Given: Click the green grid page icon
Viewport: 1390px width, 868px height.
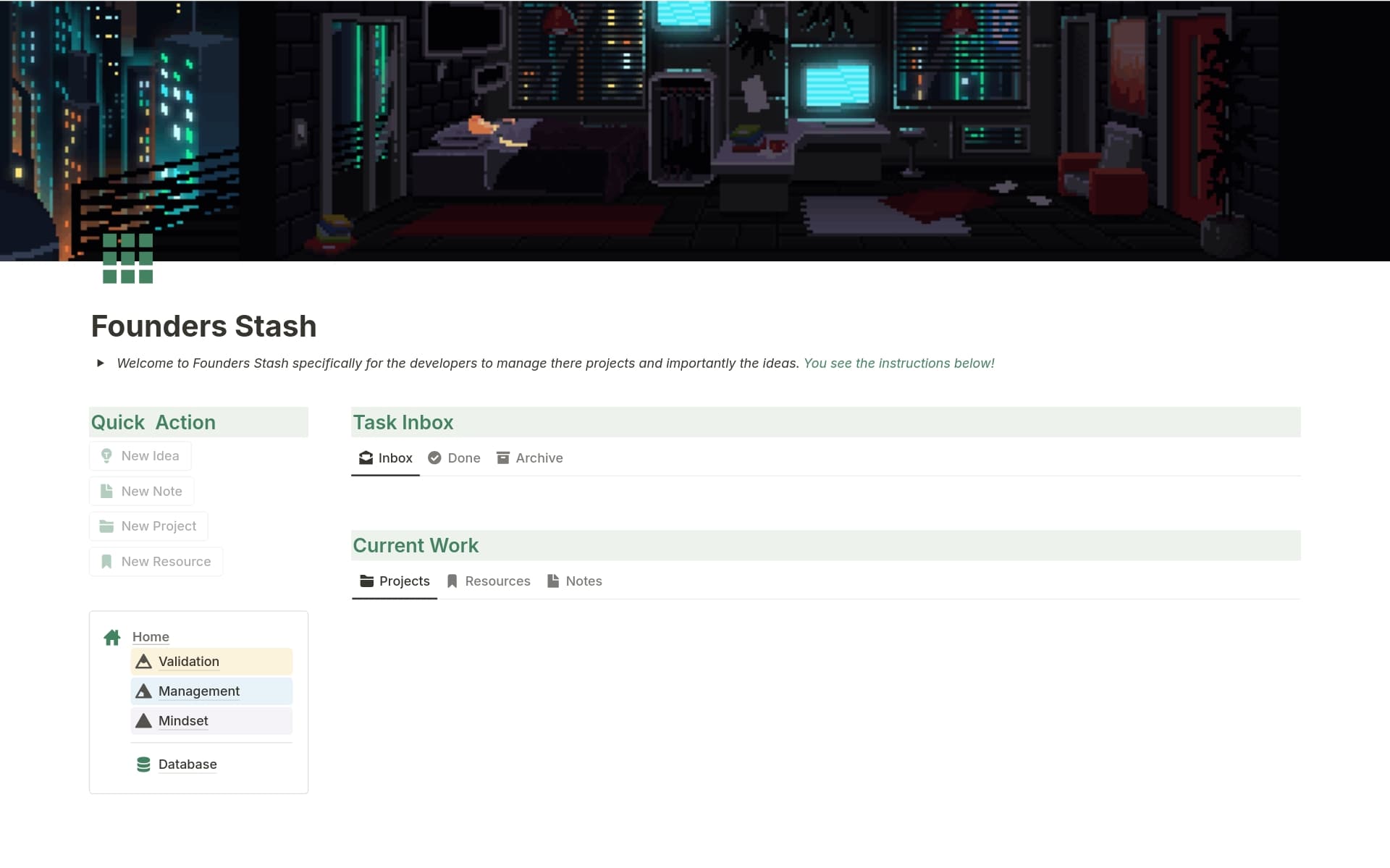Looking at the screenshot, I should (127, 258).
